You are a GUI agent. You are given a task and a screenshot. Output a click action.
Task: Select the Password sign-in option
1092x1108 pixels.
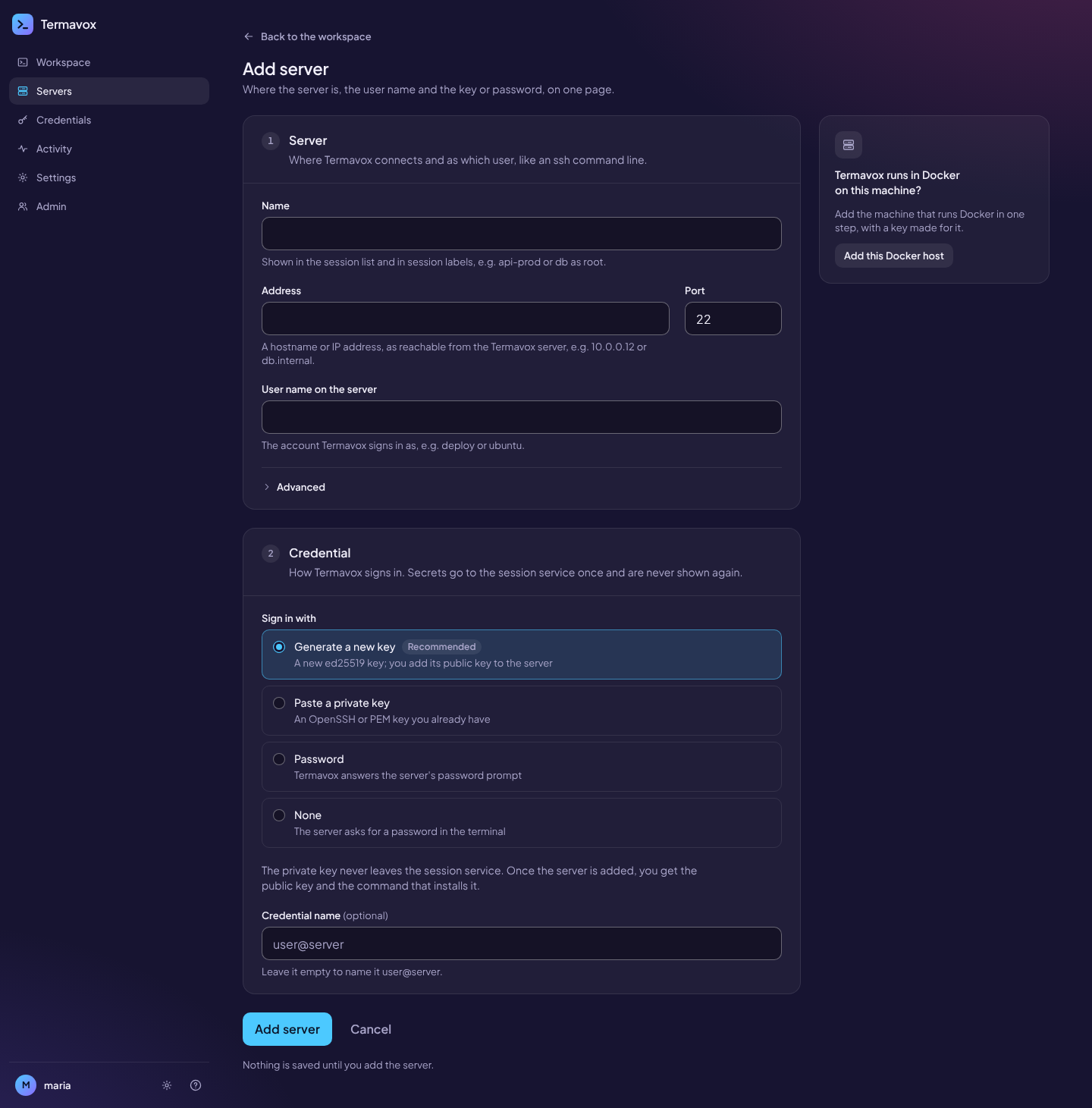tap(522, 767)
